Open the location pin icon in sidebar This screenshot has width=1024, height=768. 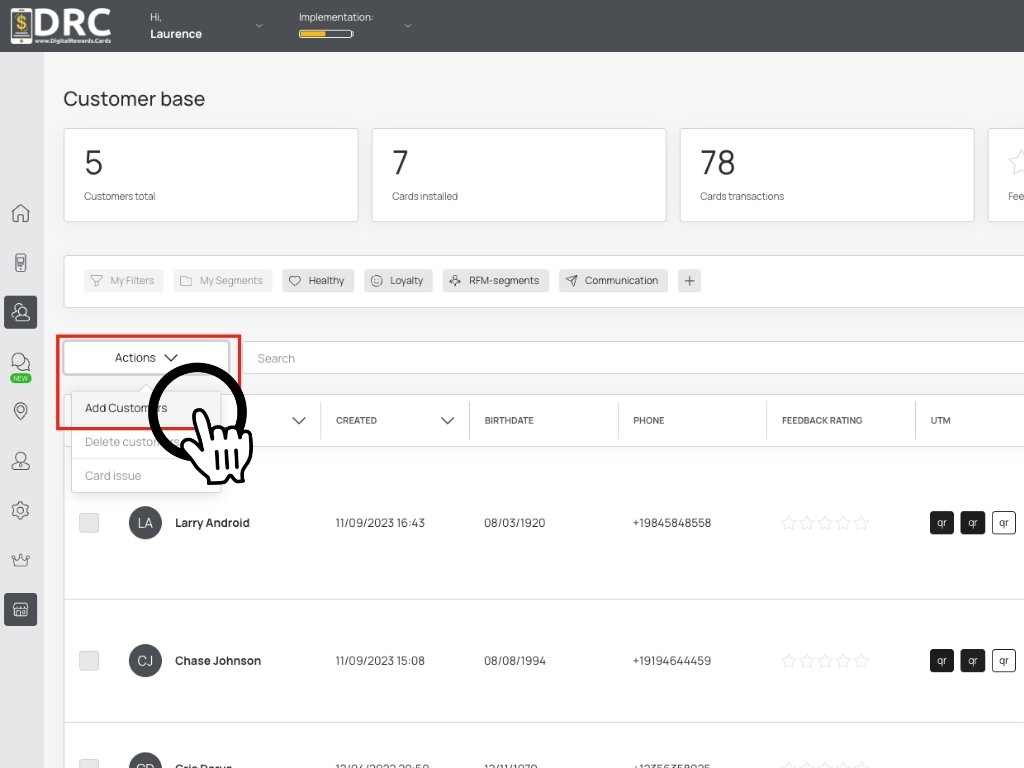pyautogui.click(x=20, y=411)
